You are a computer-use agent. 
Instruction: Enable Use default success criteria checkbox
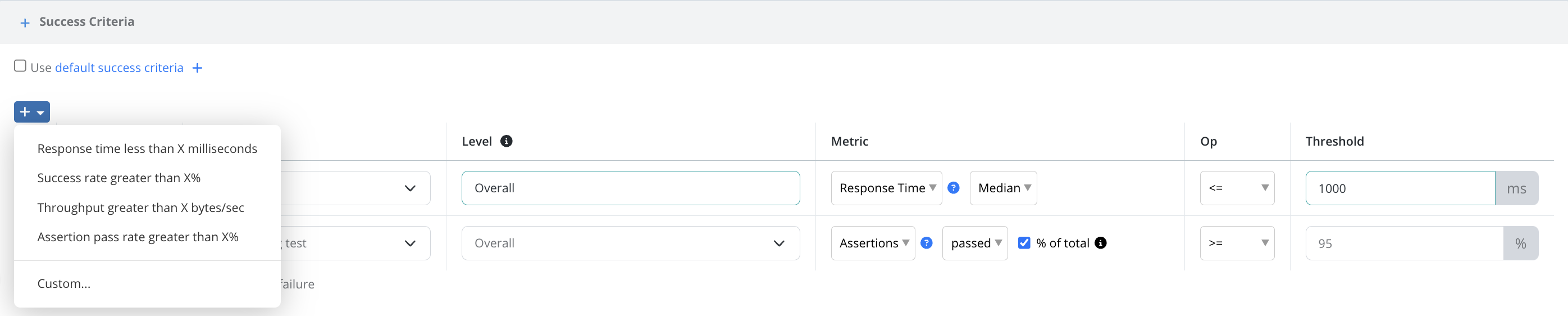[x=20, y=66]
